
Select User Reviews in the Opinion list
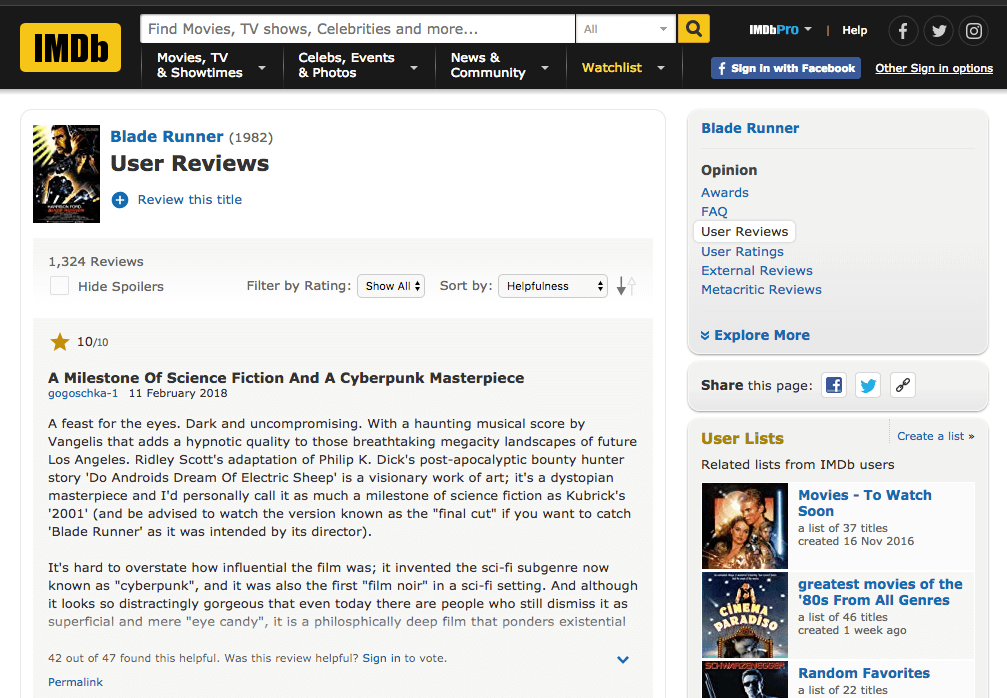coord(744,231)
